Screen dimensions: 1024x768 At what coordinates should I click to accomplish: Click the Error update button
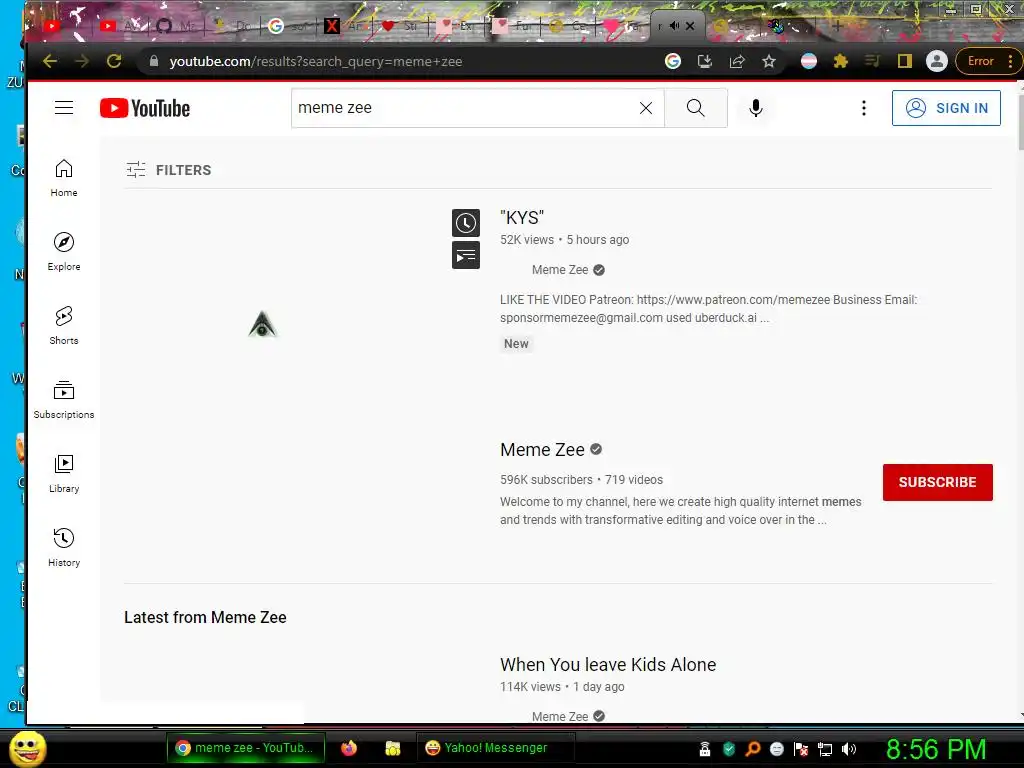[987, 61]
